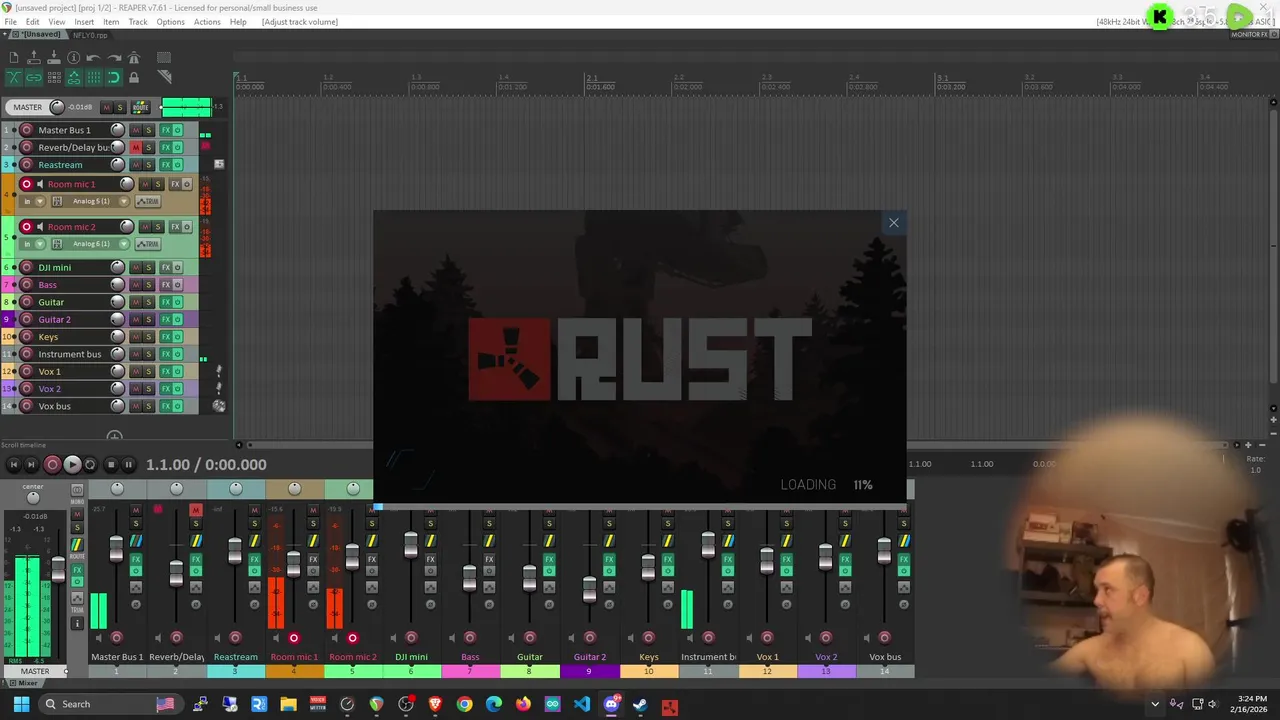This screenshot has height=720, width=1280.
Task: Open the File menu
Action: (x=10, y=22)
